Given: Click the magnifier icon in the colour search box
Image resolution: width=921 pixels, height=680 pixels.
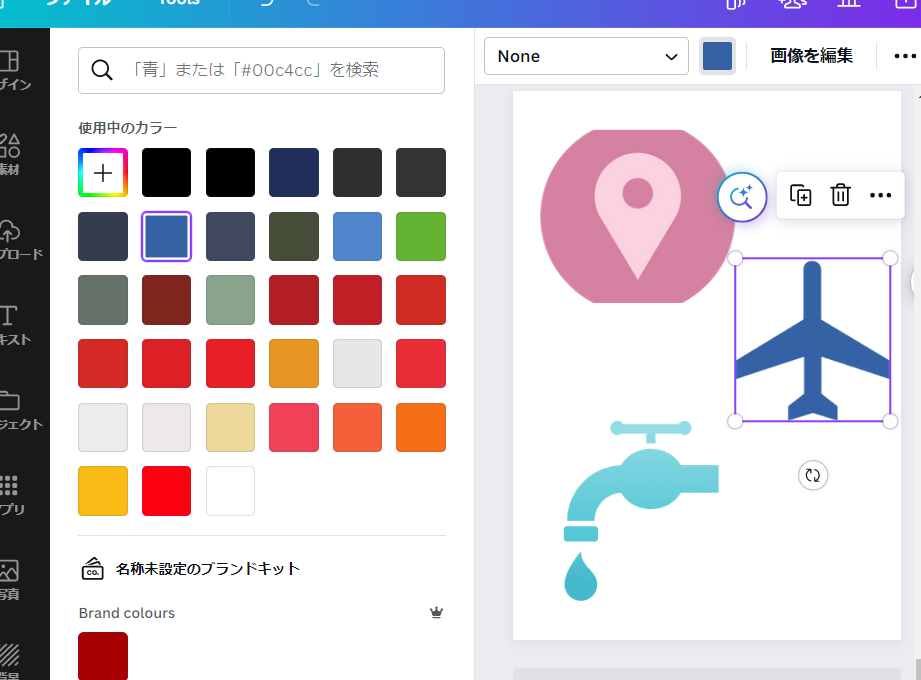Looking at the screenshot, I should point(102,70).
